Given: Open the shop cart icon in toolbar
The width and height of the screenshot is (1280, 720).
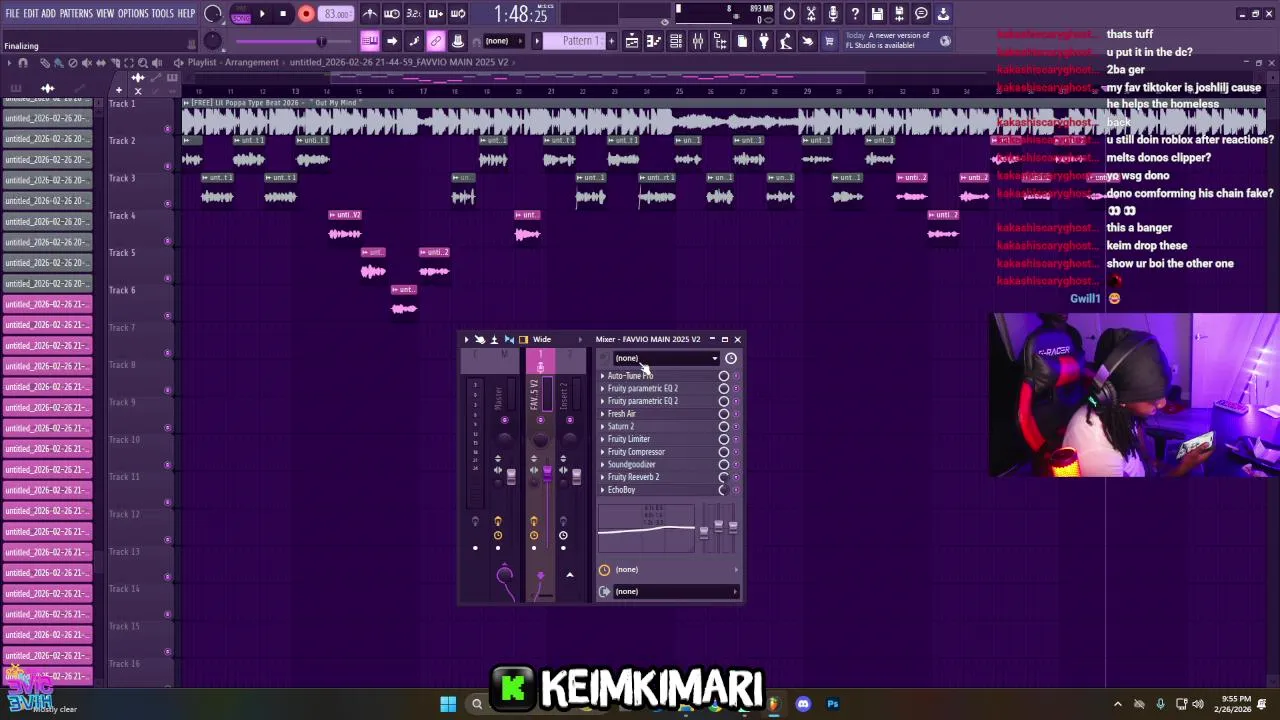Looking at the screenshot, I should pyautogui.click(x=829, y=41).
